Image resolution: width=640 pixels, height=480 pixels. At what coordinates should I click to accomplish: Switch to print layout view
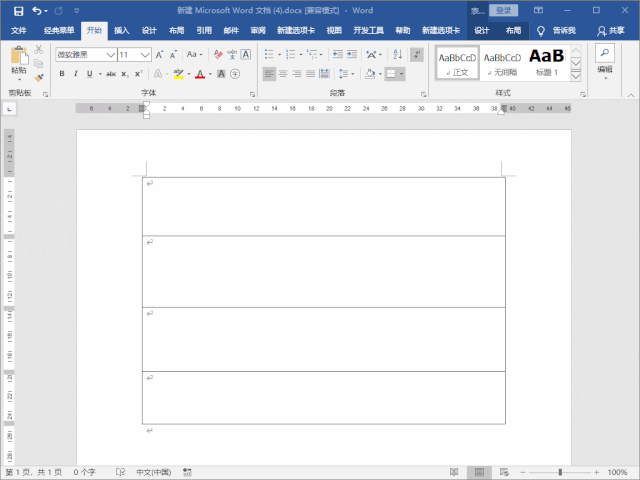[x=479, y=472]
